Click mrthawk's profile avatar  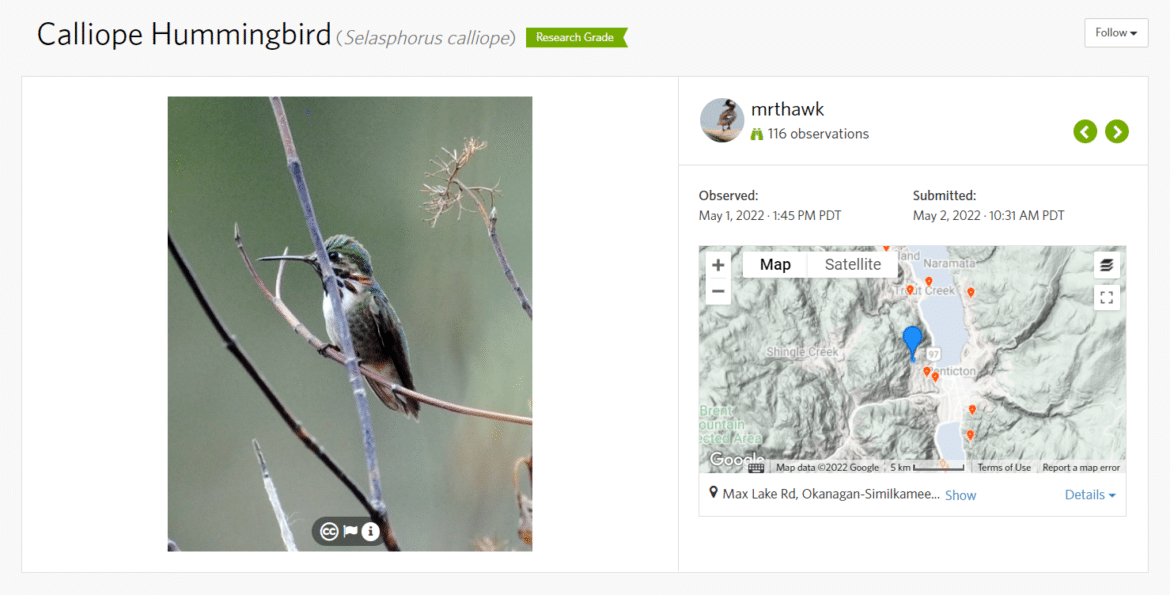coord(722,120)
